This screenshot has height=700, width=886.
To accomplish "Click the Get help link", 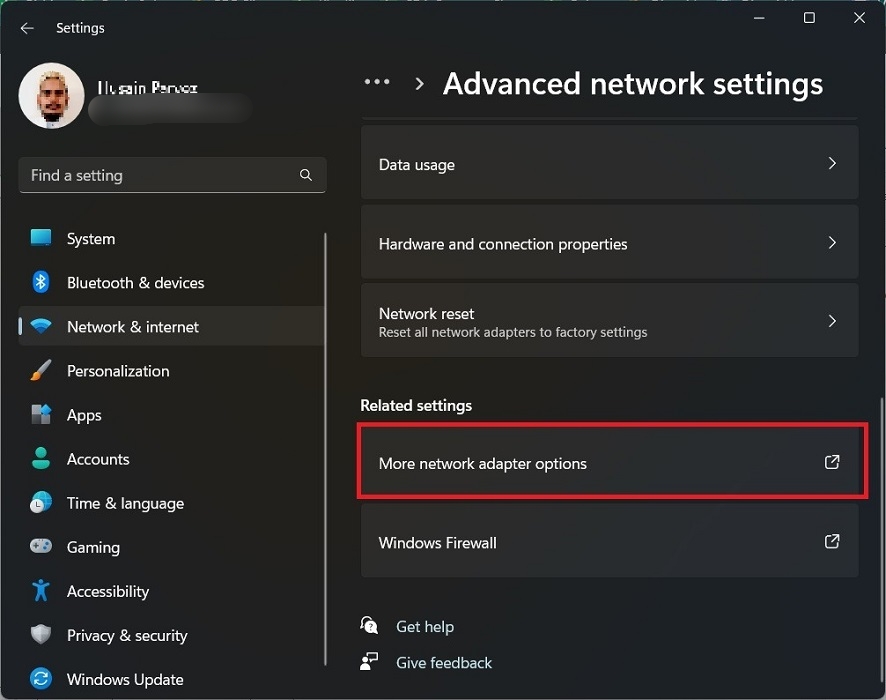I will point(425,626).
